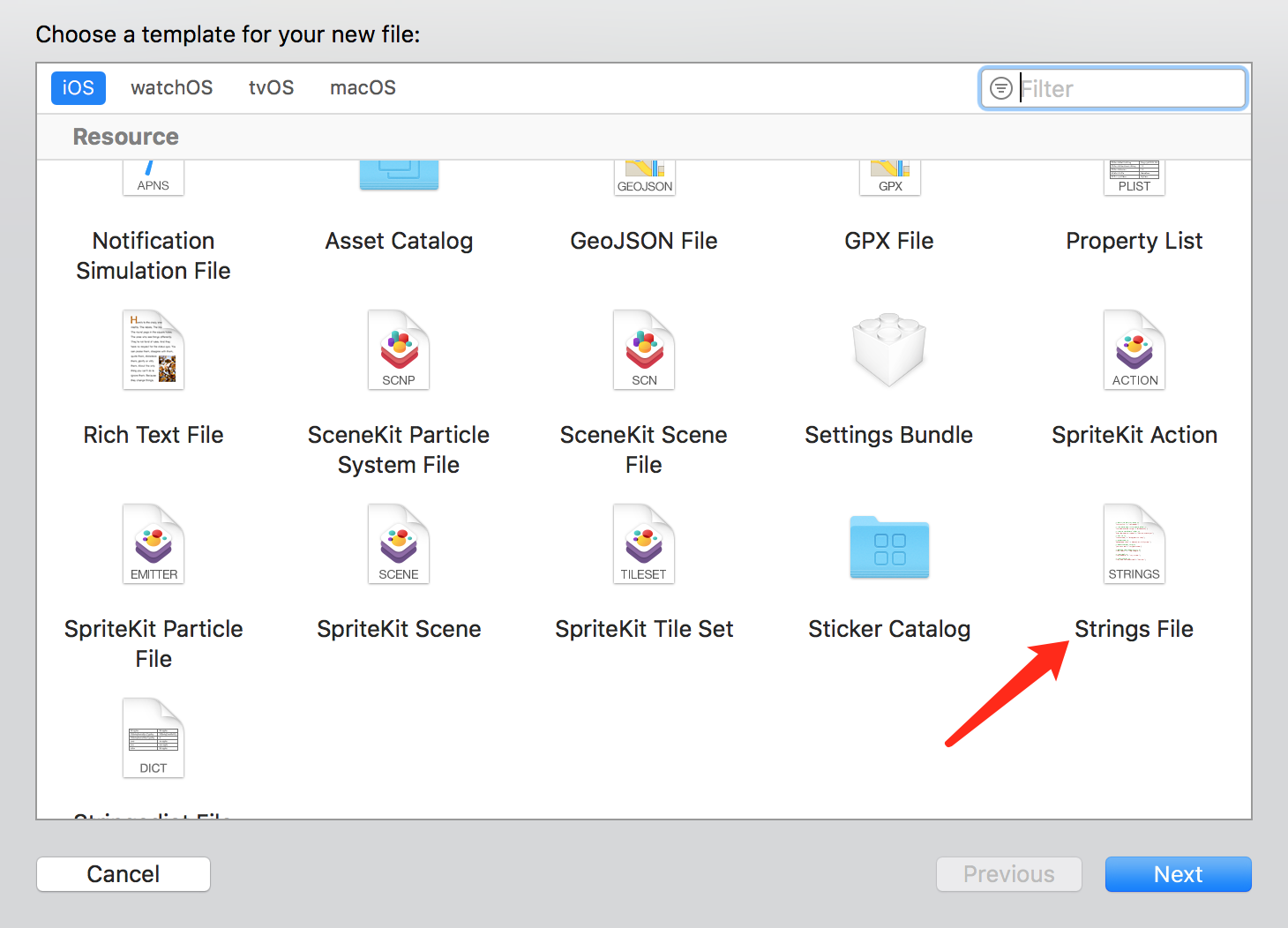Screen dimensions: 1288x928
Task: Pick the DICT stringsdict file icon
Action: pyautogui.click(x=154, y=737)
